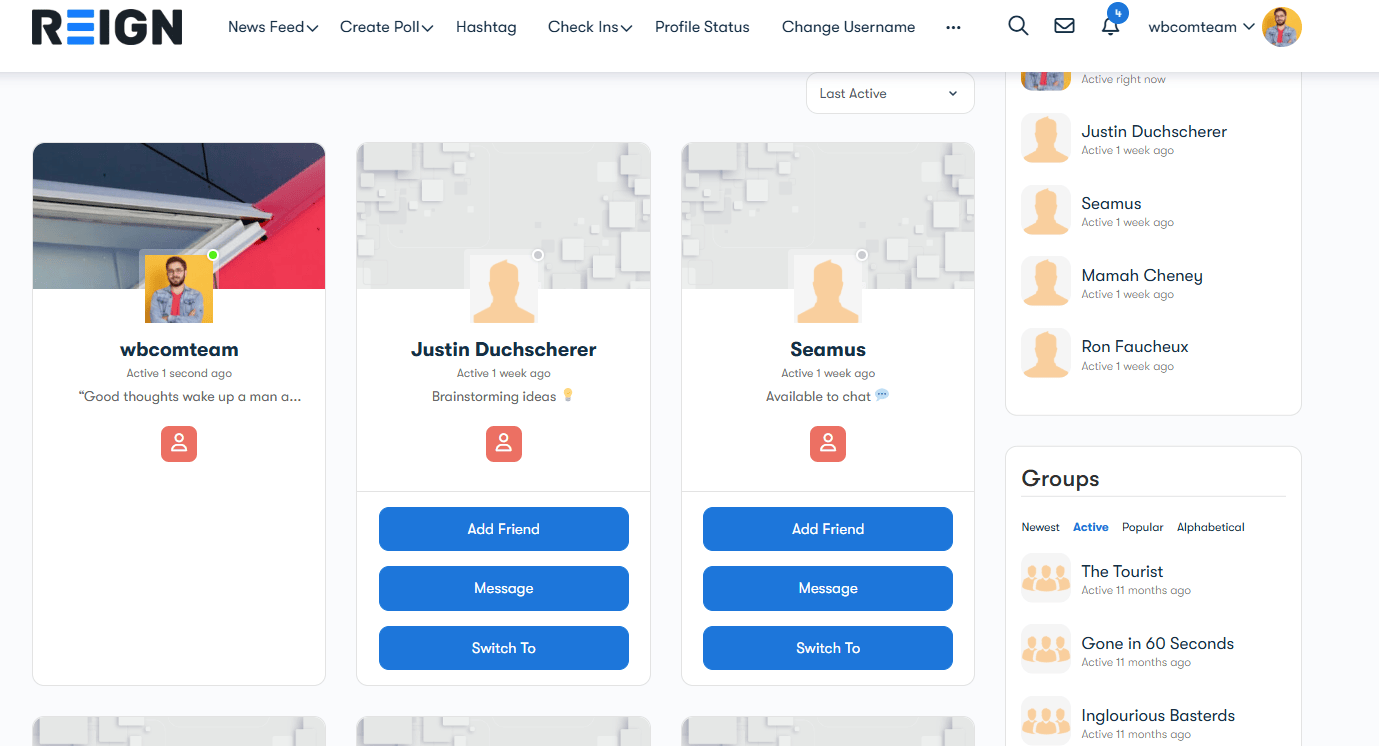Viewport: 1379px width, 746px height.
Task: Add Justin Duchscherer as a friend
Action: coord(504,529)
